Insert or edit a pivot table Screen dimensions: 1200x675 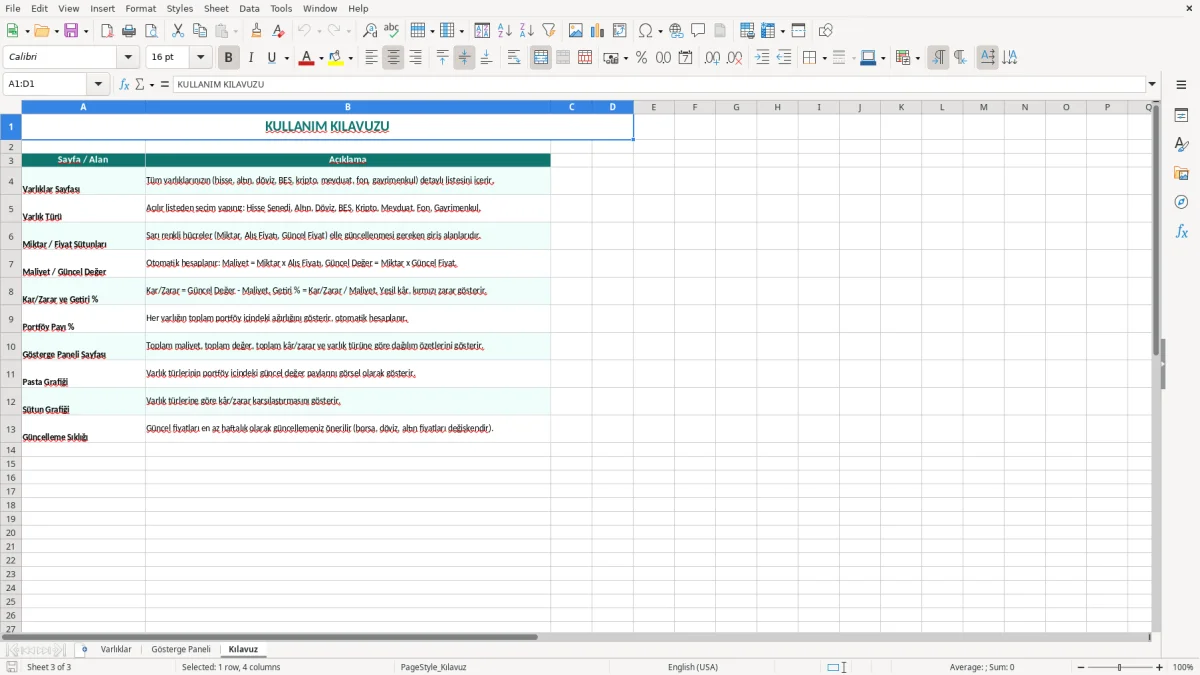tap(620, 31)
